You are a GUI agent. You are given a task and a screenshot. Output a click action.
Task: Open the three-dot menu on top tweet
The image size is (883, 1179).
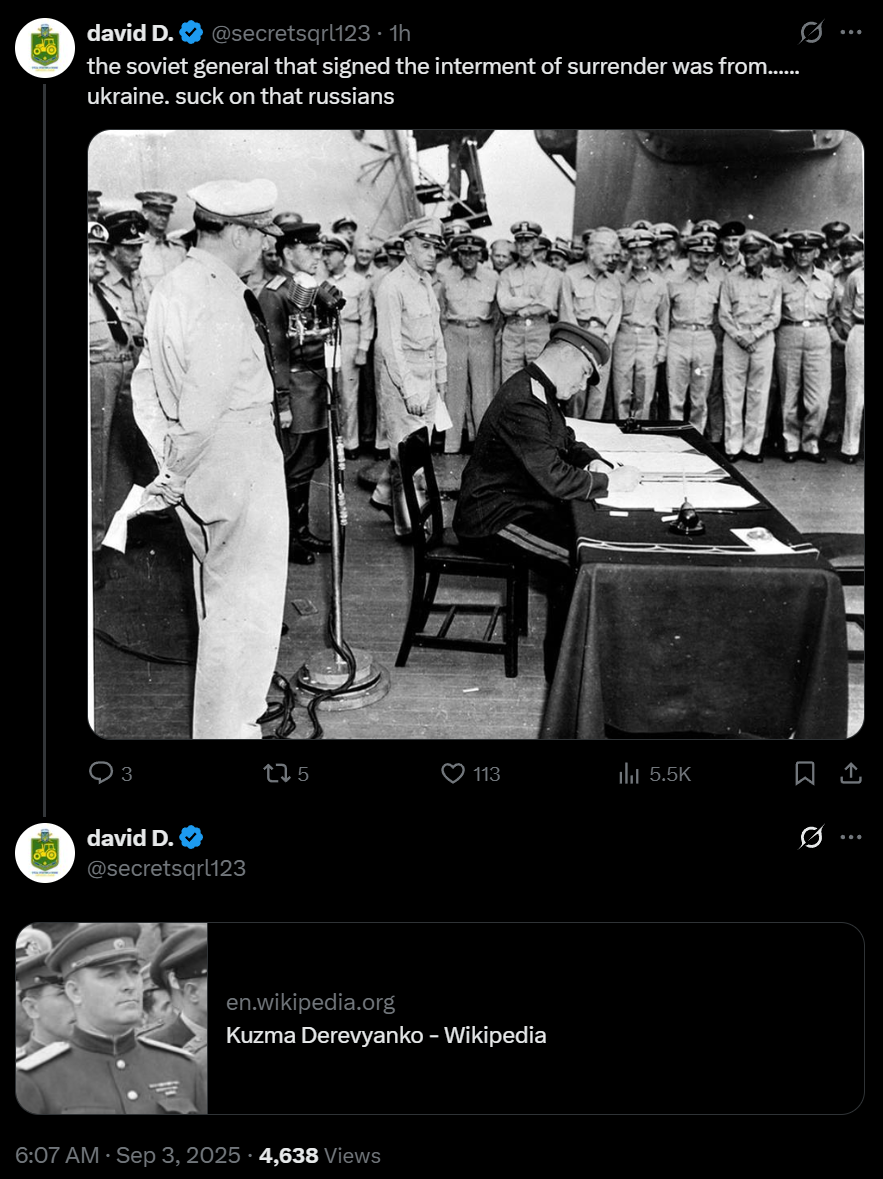click(x=851, y=32)
